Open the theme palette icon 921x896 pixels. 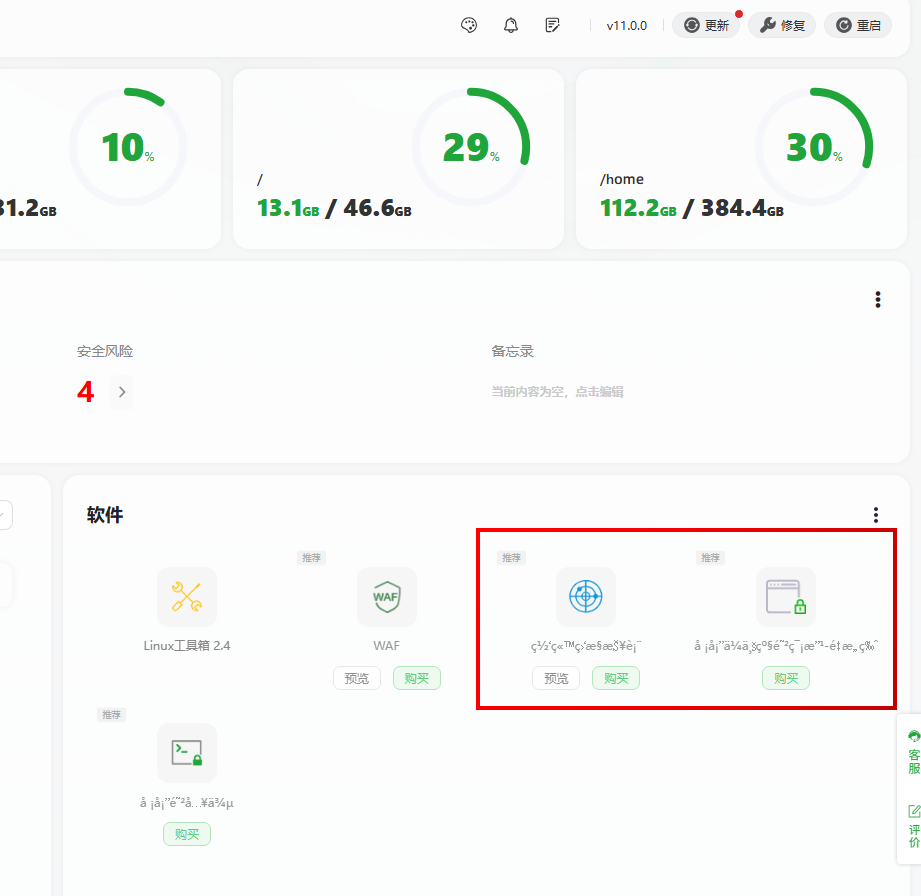pos(469,25)
